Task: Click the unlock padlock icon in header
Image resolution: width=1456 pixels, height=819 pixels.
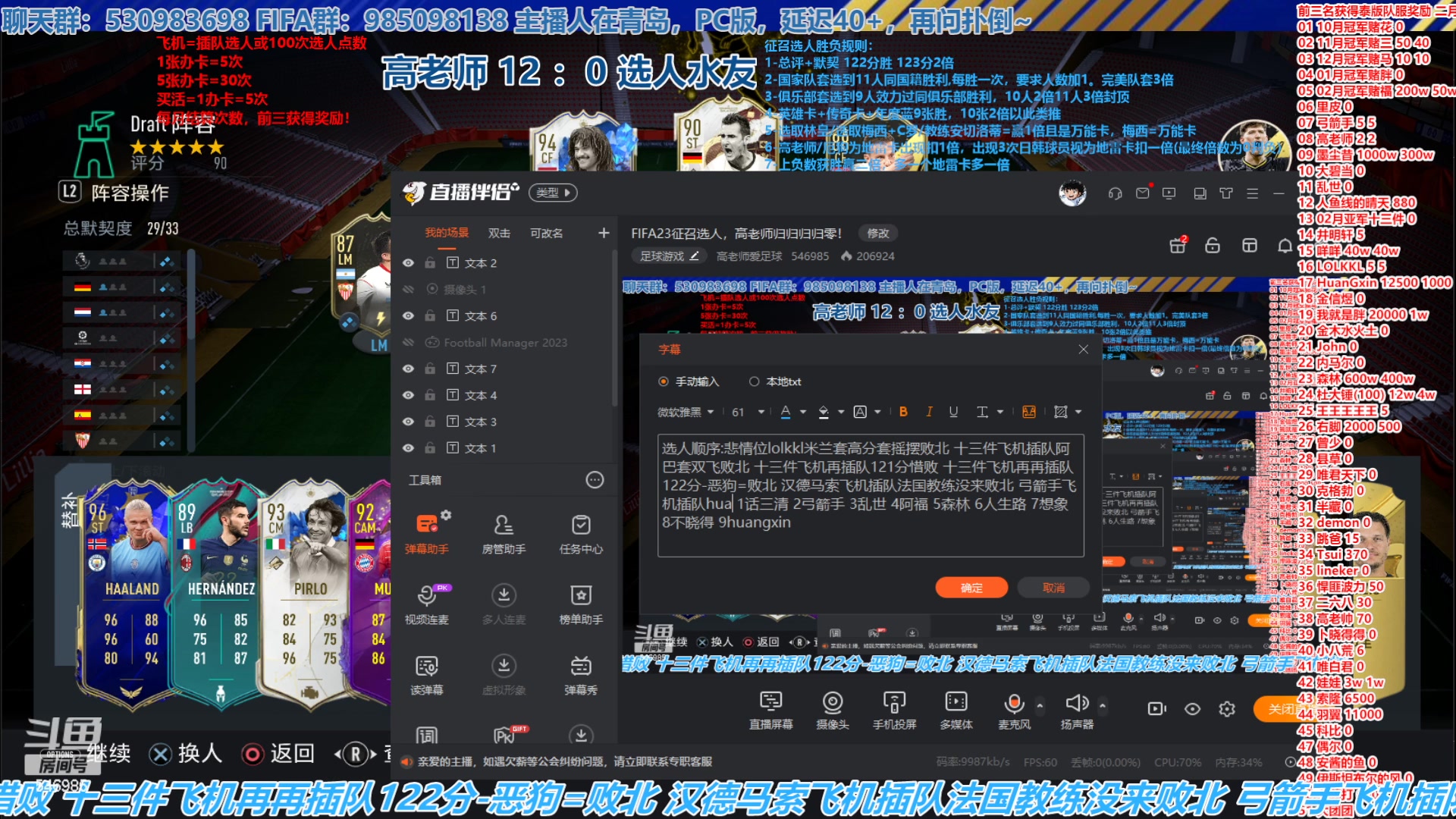Action: 1213,245
